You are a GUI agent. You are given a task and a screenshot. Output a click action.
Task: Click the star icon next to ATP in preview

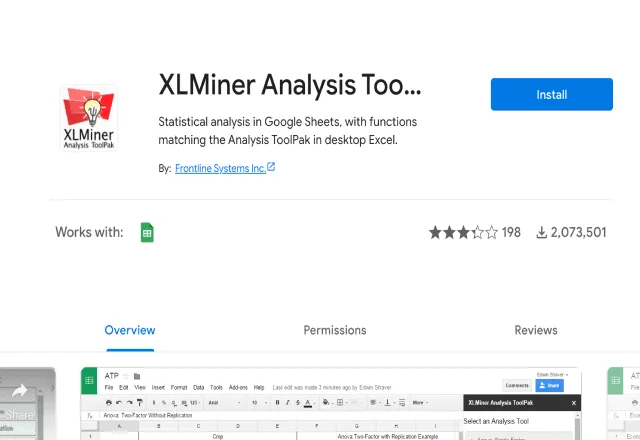point(126,376)
